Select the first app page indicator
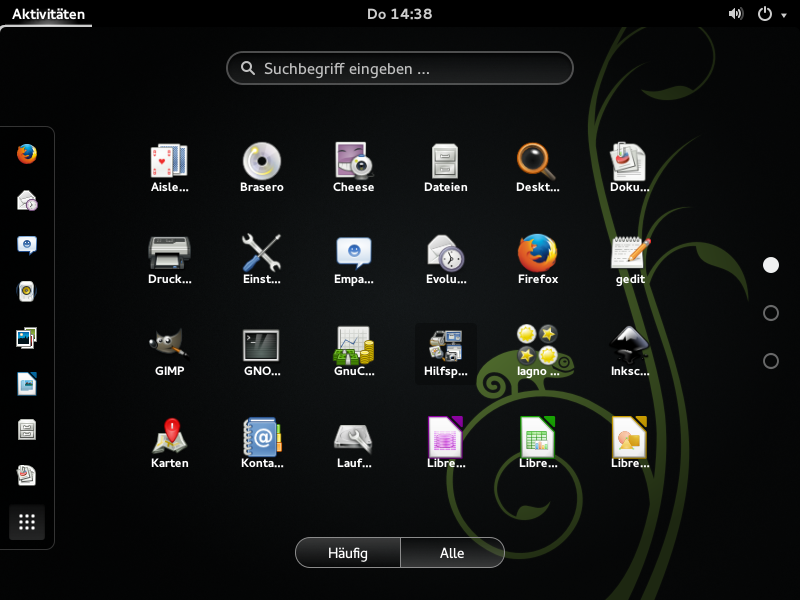The image size is (800, 600). pos(770,265)
